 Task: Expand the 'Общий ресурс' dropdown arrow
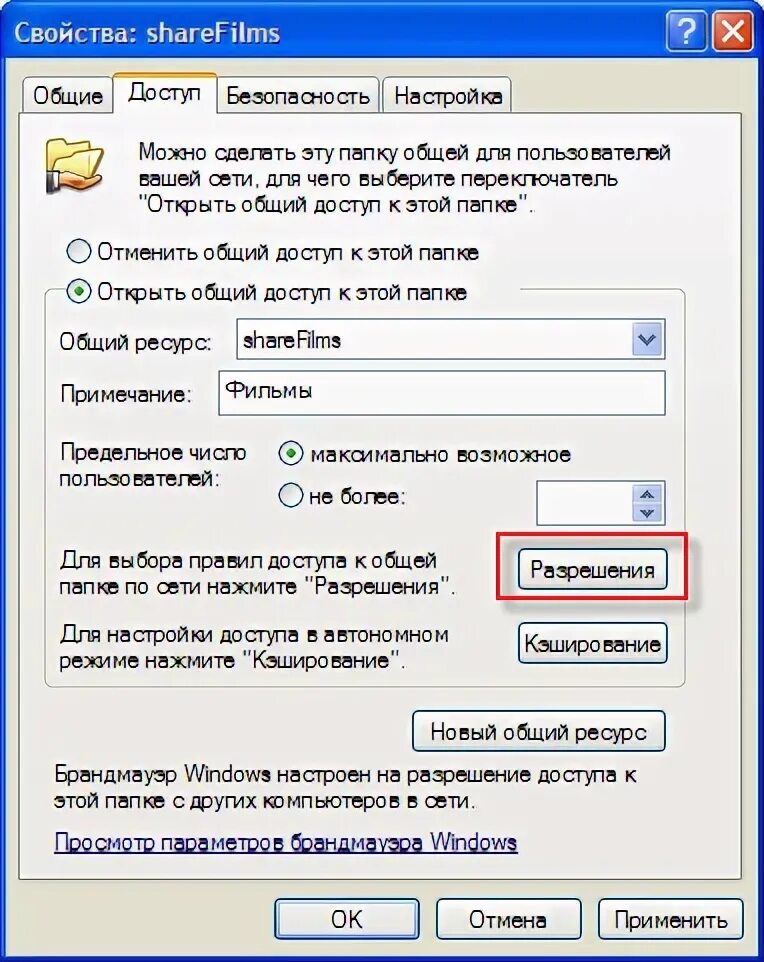click(x=647, y=339)
